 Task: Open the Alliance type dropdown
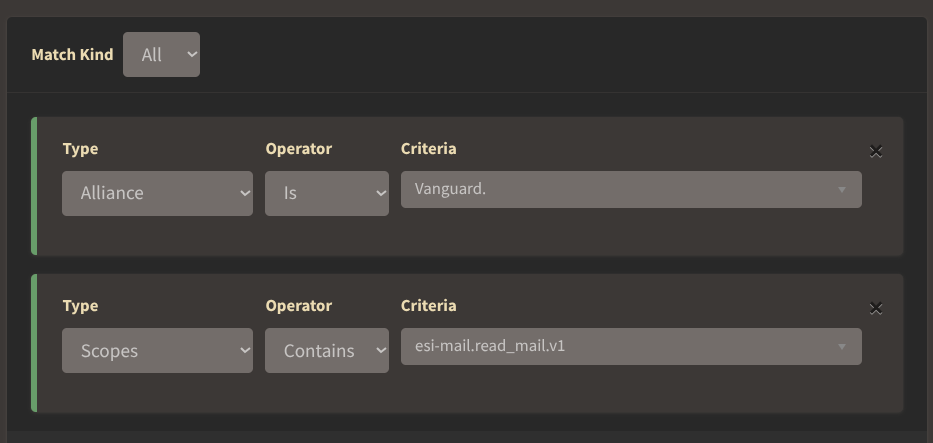(157, 193)
